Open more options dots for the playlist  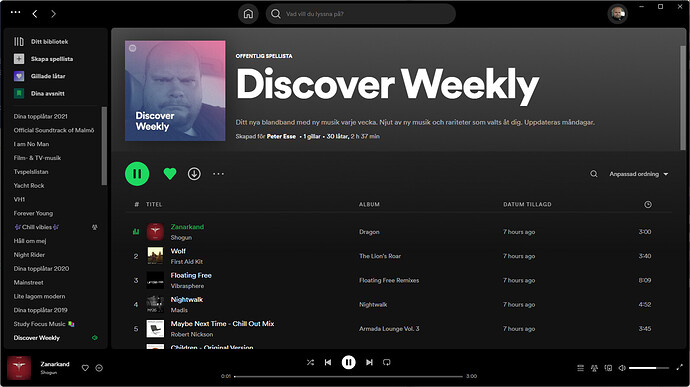tap(218, 174)
